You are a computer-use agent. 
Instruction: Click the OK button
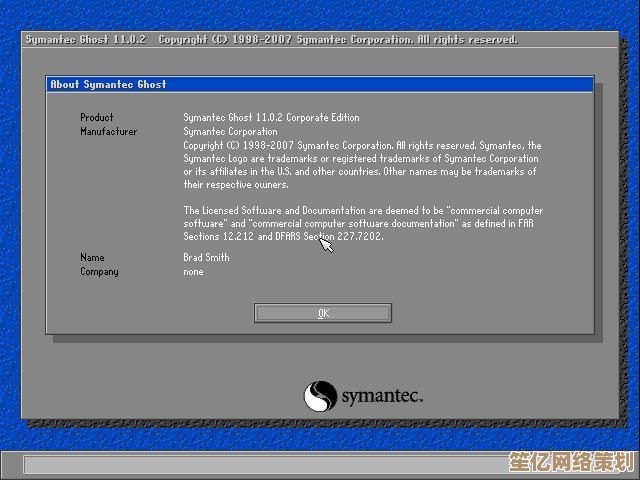(x=323, y=313)
